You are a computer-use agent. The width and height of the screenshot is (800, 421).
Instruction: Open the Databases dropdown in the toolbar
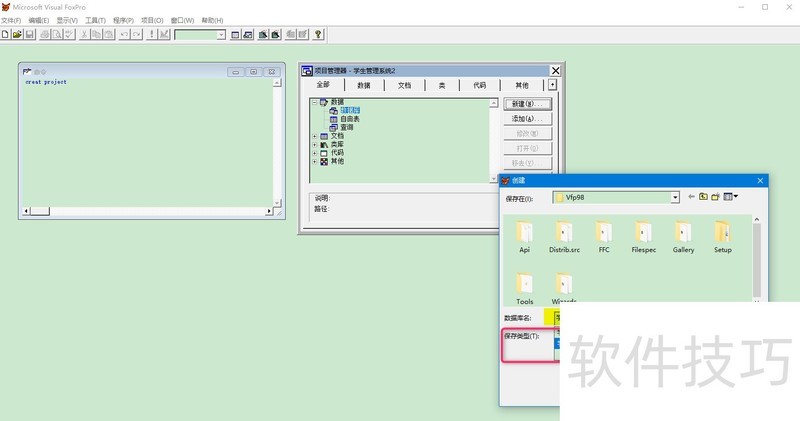coord(221,35)
